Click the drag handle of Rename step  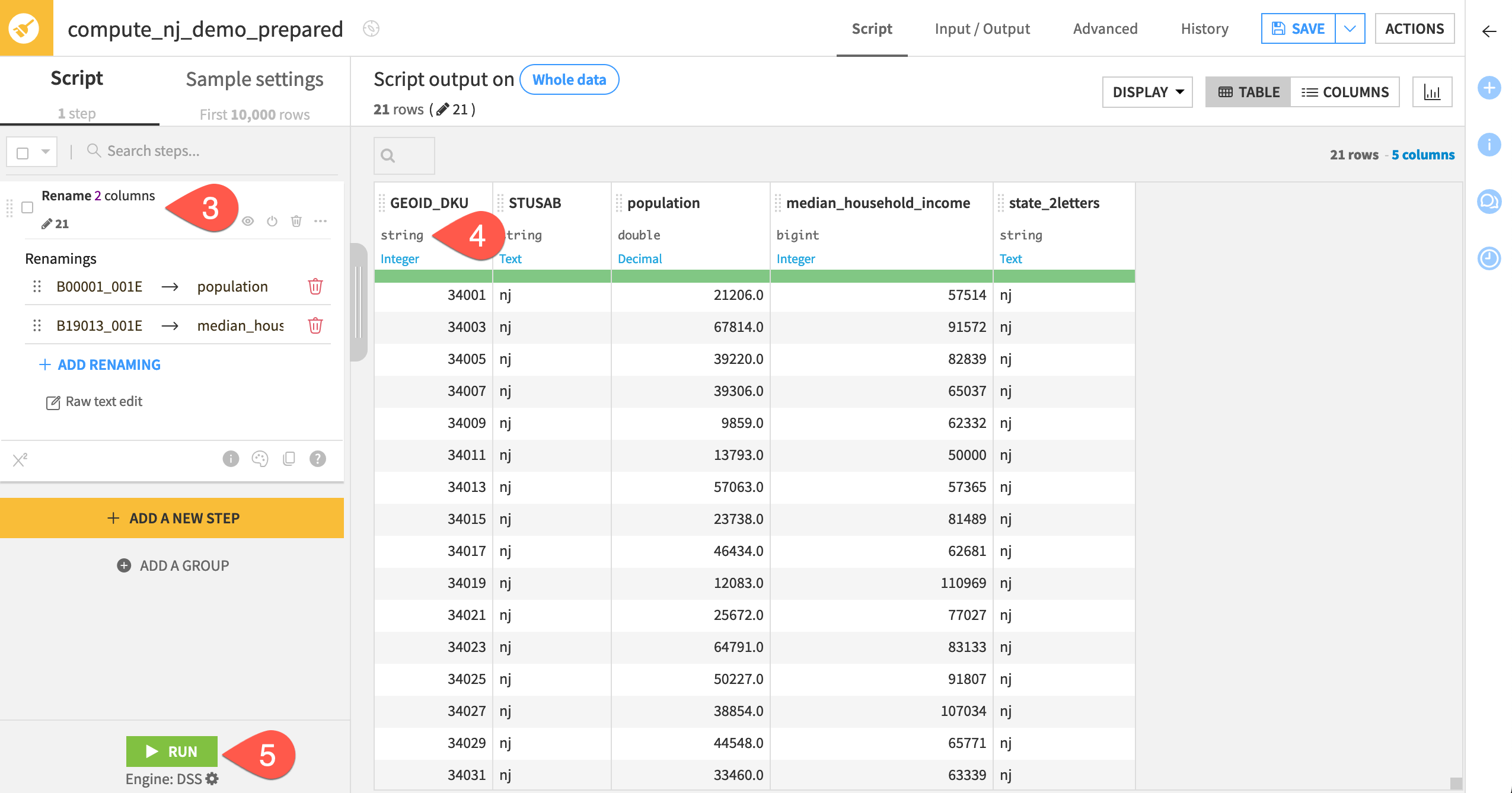click(9, 209)
